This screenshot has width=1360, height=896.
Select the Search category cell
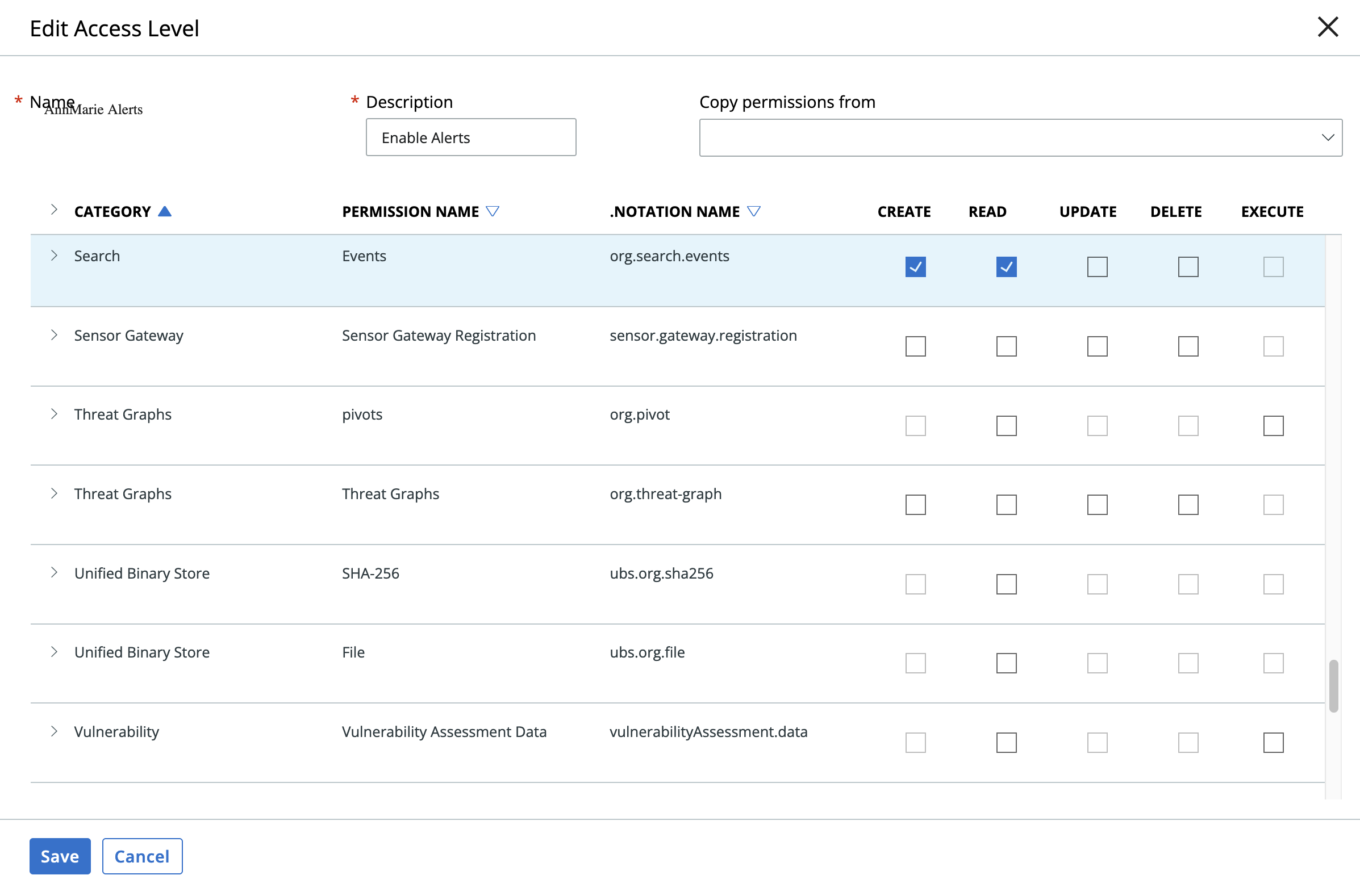[x=97, y=256]
